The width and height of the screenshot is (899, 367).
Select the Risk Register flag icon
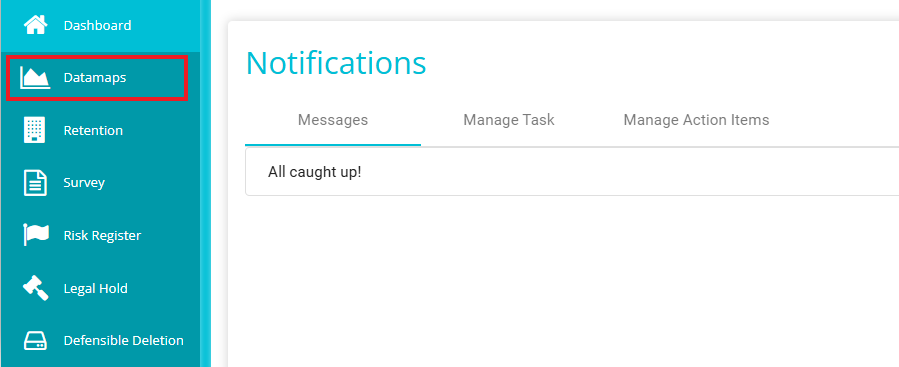pos(36,235)
